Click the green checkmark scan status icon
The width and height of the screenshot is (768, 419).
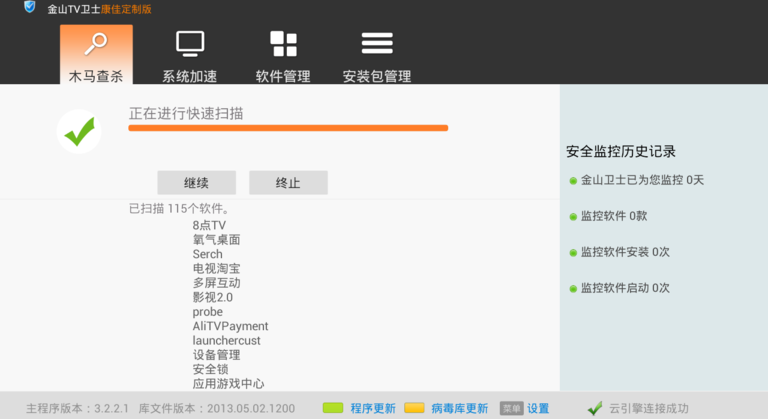(79, 131)
